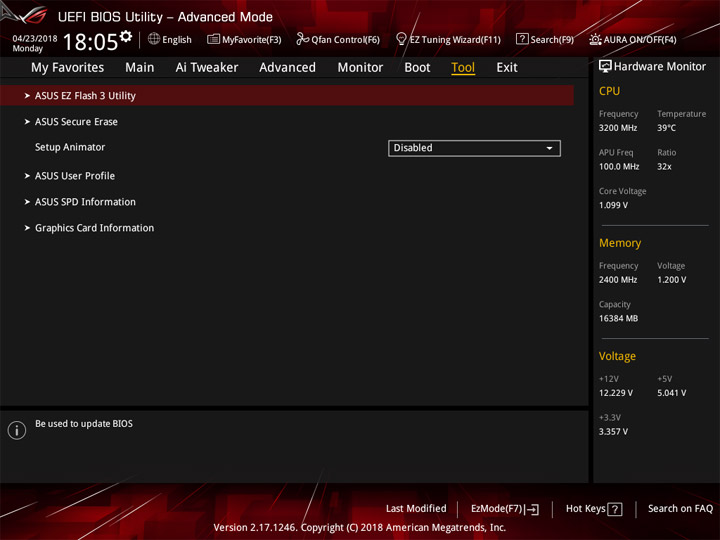Click the +5V 5.041 V value
Image resolution: width=720 pixels, height=540 pixels.
pyautogui.click(x=672, y=393)
